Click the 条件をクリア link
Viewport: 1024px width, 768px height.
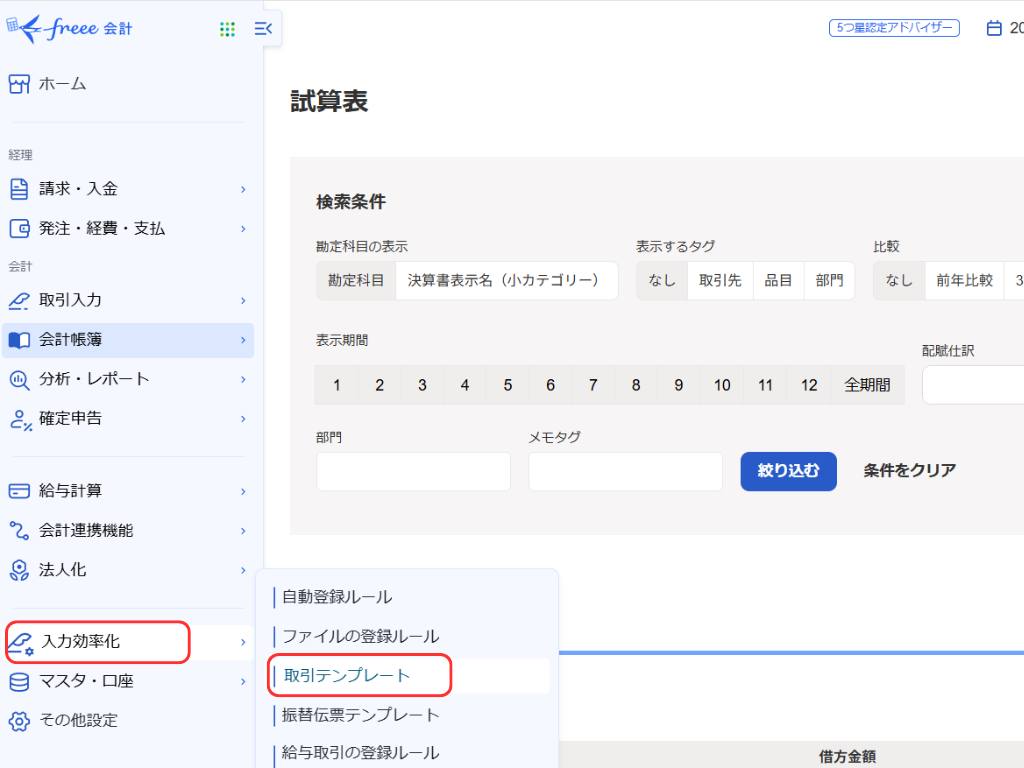pyautogui.click(x=909, y=471)
